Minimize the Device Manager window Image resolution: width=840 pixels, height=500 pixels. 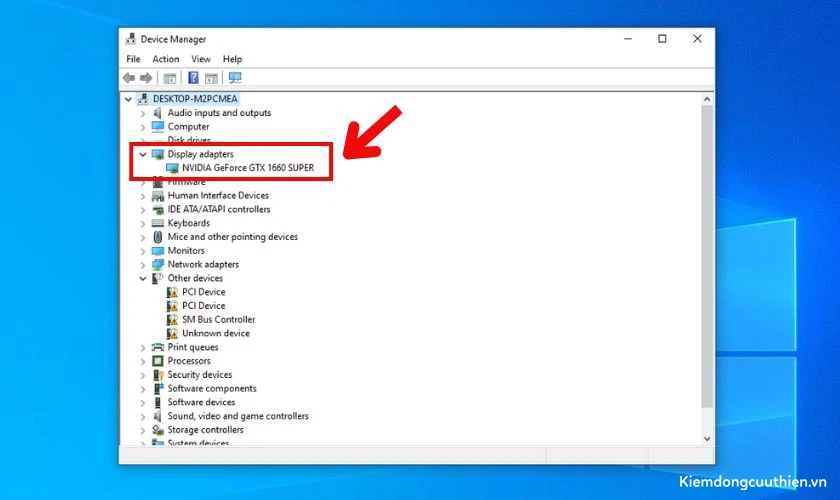pos(628,39)
